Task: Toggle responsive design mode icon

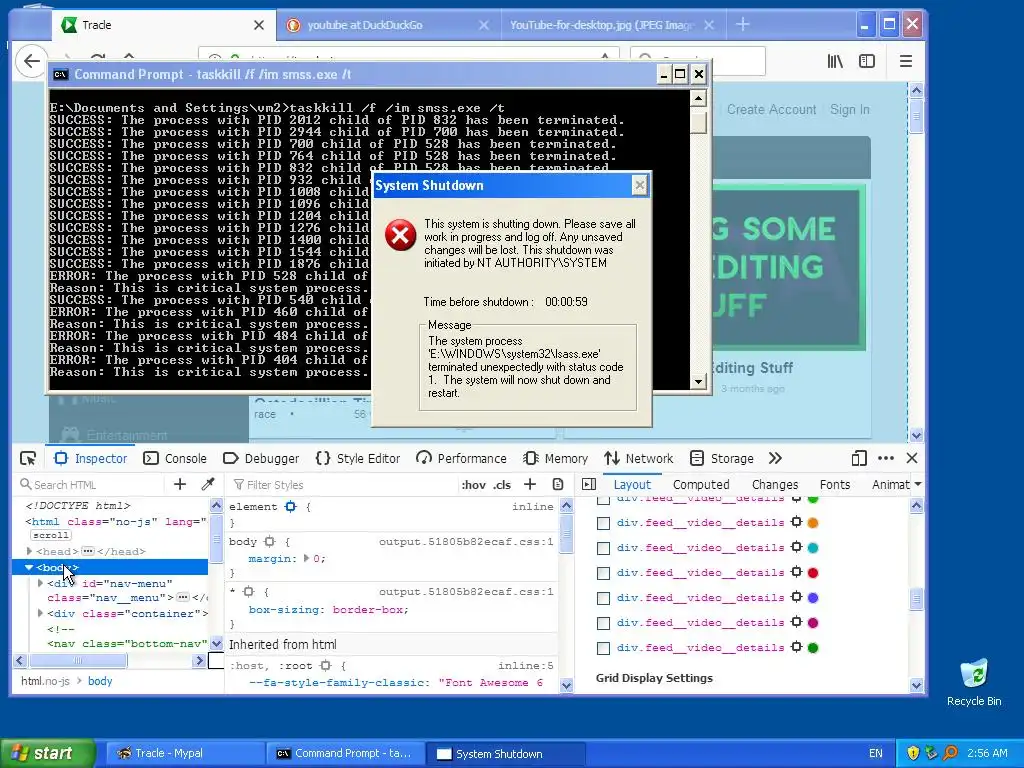Action: pos(859,458)
